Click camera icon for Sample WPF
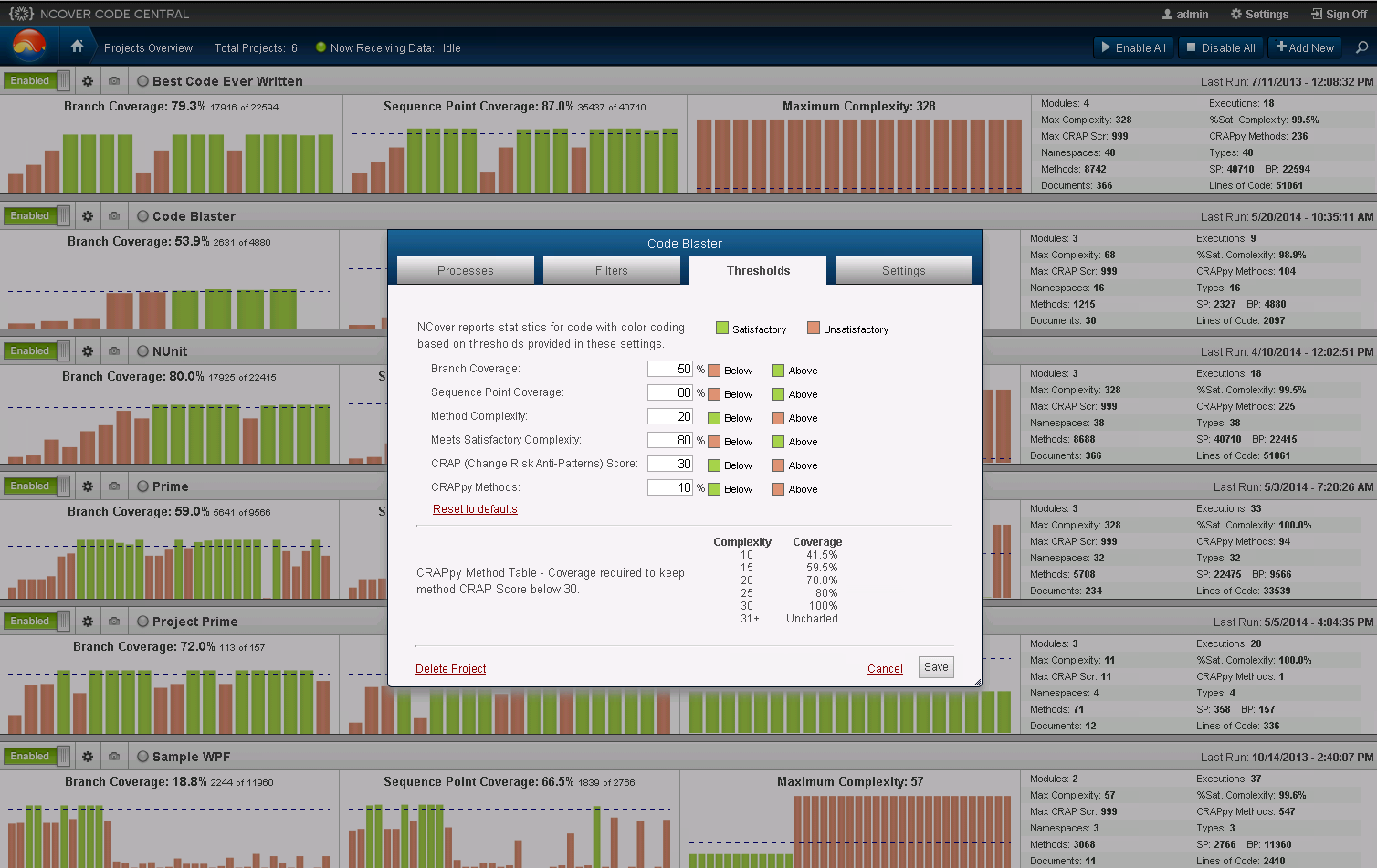This screenshot has height=868, width=1377. [x=114, y=757]
